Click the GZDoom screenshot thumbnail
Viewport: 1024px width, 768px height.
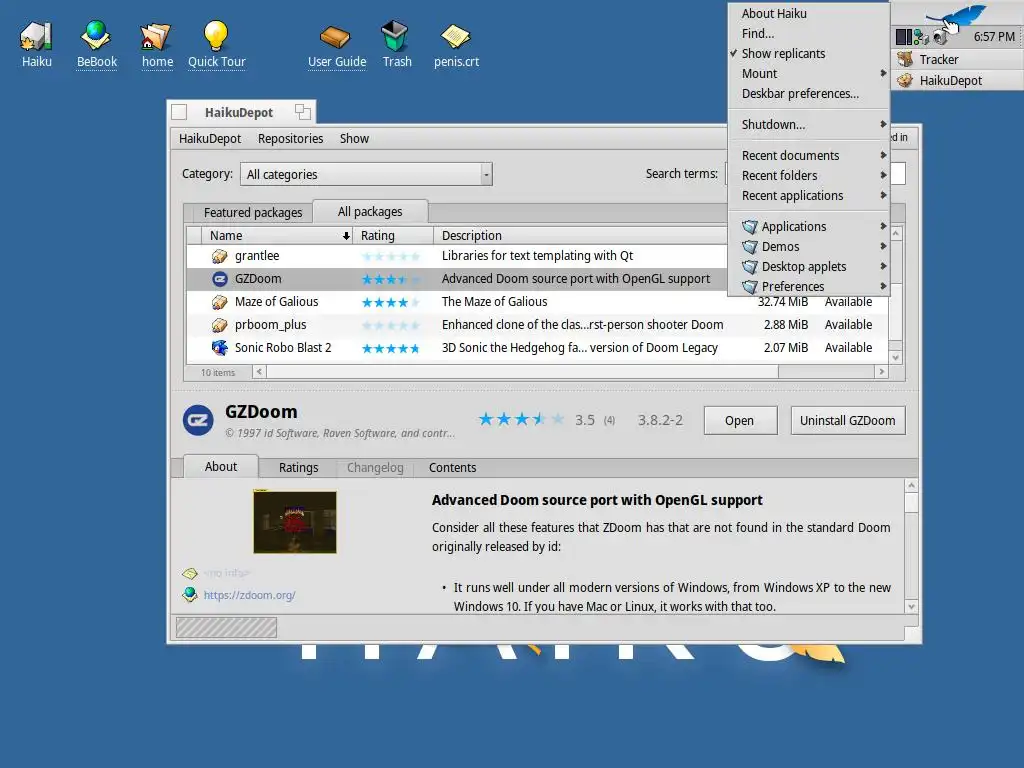pos(295,522)
